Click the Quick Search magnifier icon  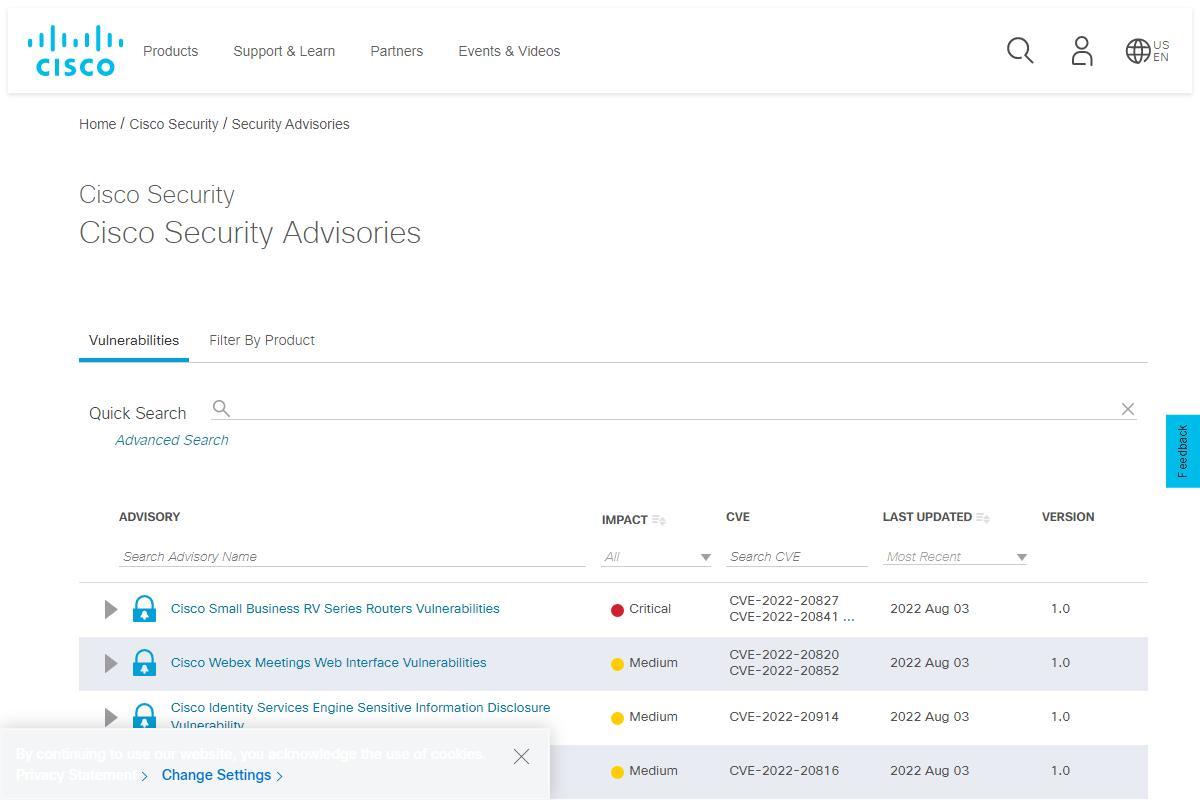coord(221,408)
